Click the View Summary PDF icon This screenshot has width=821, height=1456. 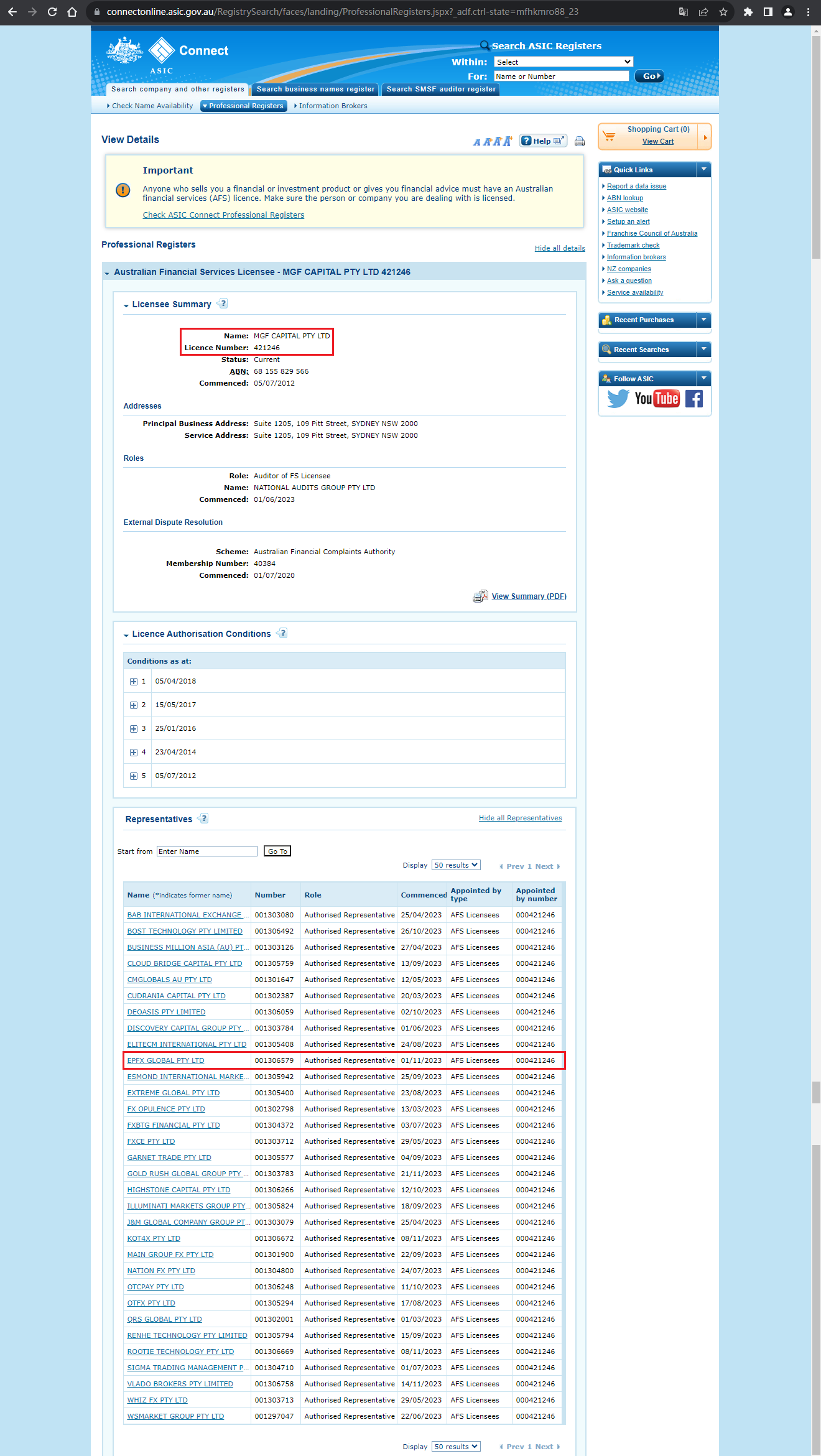(480, 596)
